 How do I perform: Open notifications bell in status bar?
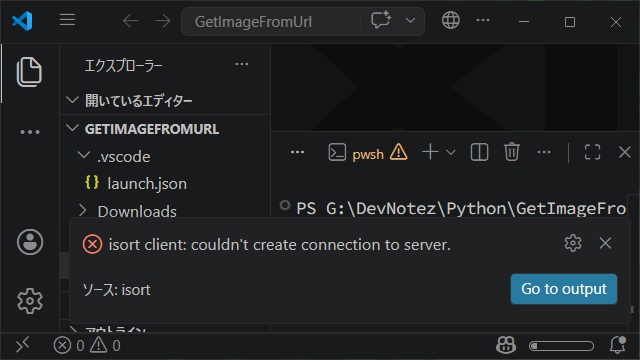pyautogui.click(x=618, y=345)
